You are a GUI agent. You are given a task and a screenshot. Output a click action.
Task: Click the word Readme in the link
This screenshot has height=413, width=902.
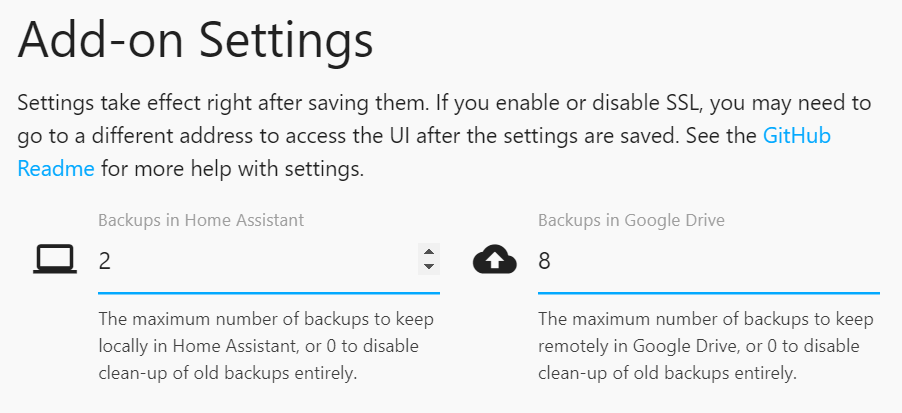click(x=56, y=168)
